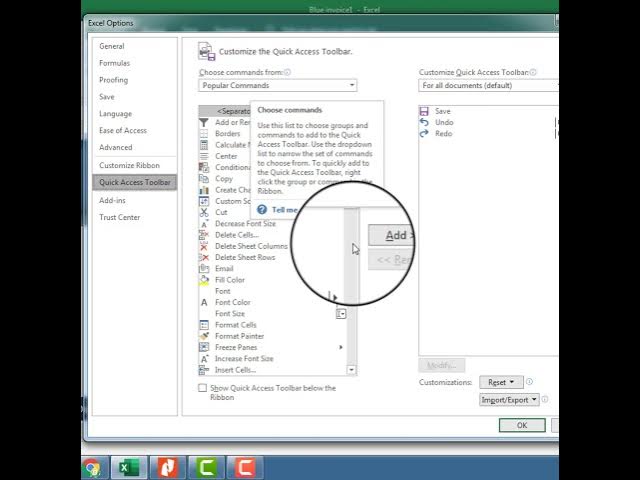The height and width of the screenshot is (480, 640).
Task: Open the Proofing options category
Action: pyautogui.click(x=113, y=80)
